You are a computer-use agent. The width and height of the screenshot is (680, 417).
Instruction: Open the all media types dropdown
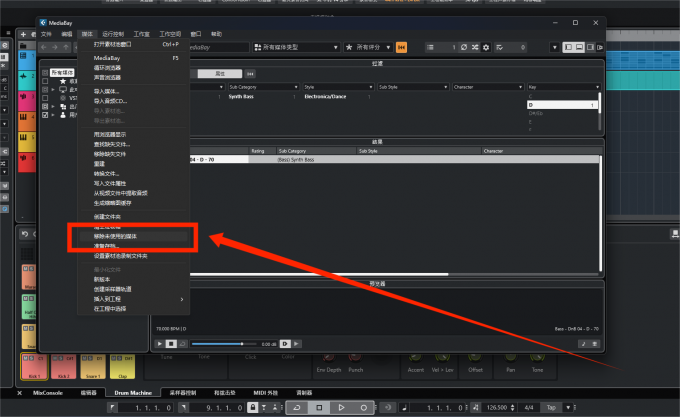[x=296, y=47]
